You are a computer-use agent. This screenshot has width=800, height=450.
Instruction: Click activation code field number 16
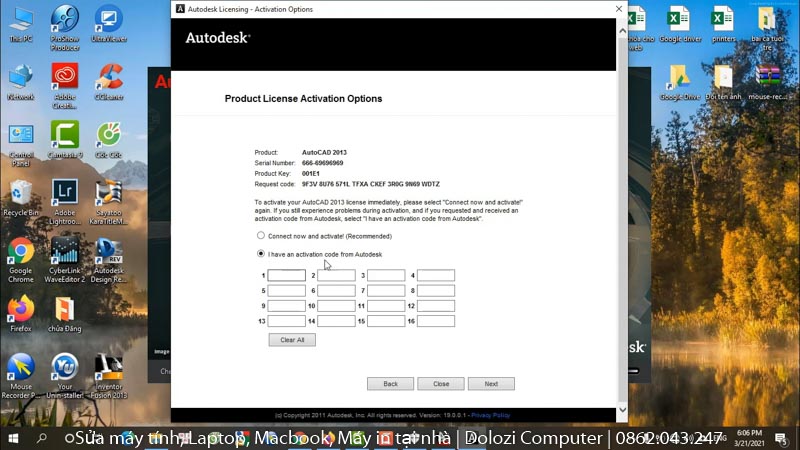point(436,321)
